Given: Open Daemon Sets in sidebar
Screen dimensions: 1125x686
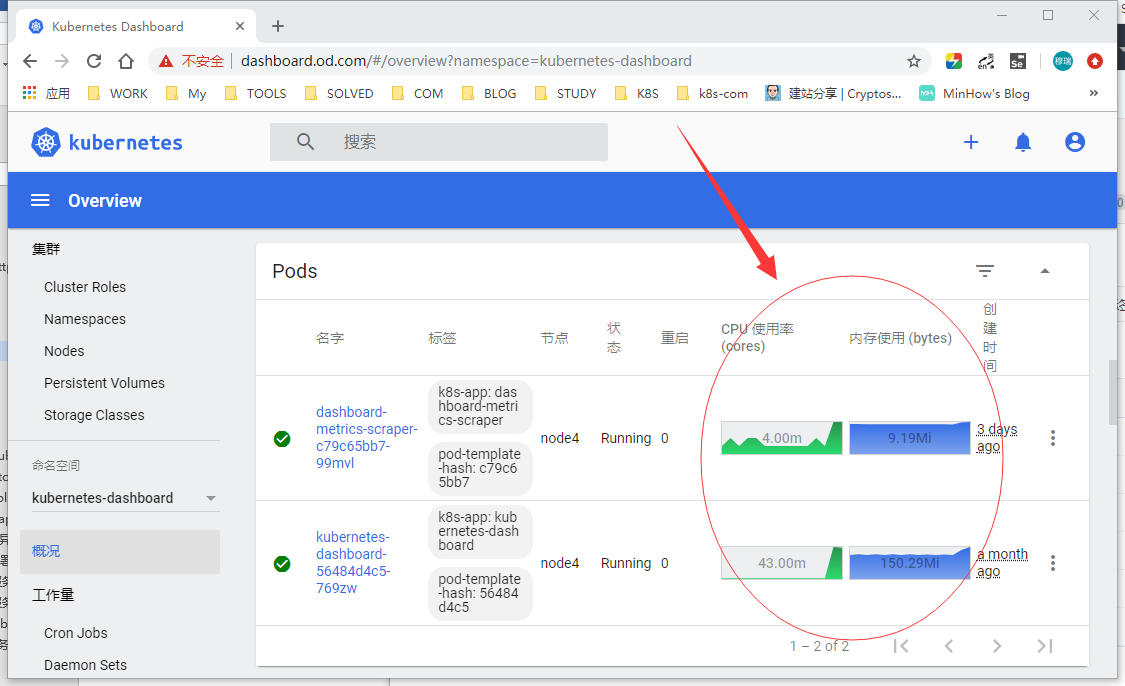Looking at the screenshot, I should 85,665.
